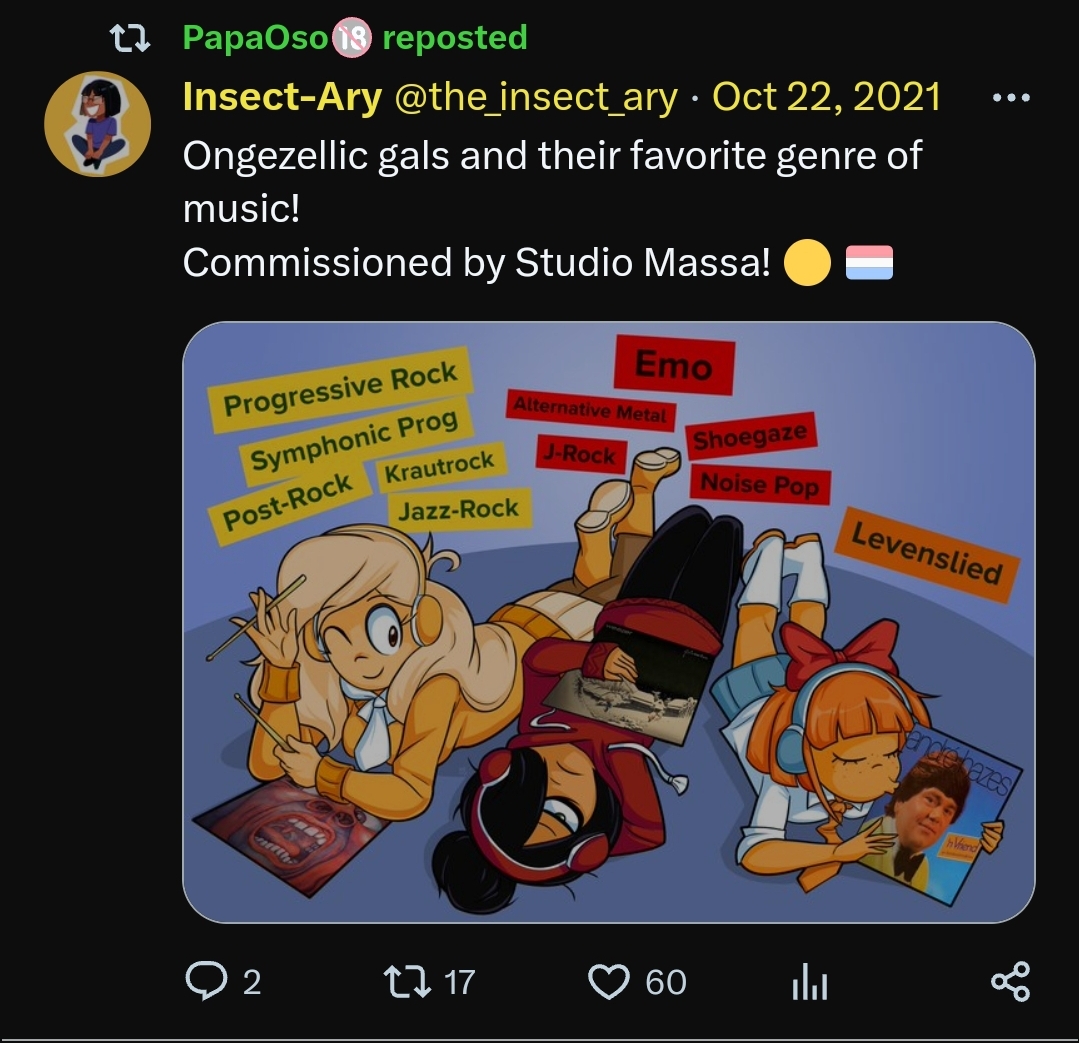Visit the PapaOso profile link
This screenshot has width=1079, height=1043.
point(256,38)
